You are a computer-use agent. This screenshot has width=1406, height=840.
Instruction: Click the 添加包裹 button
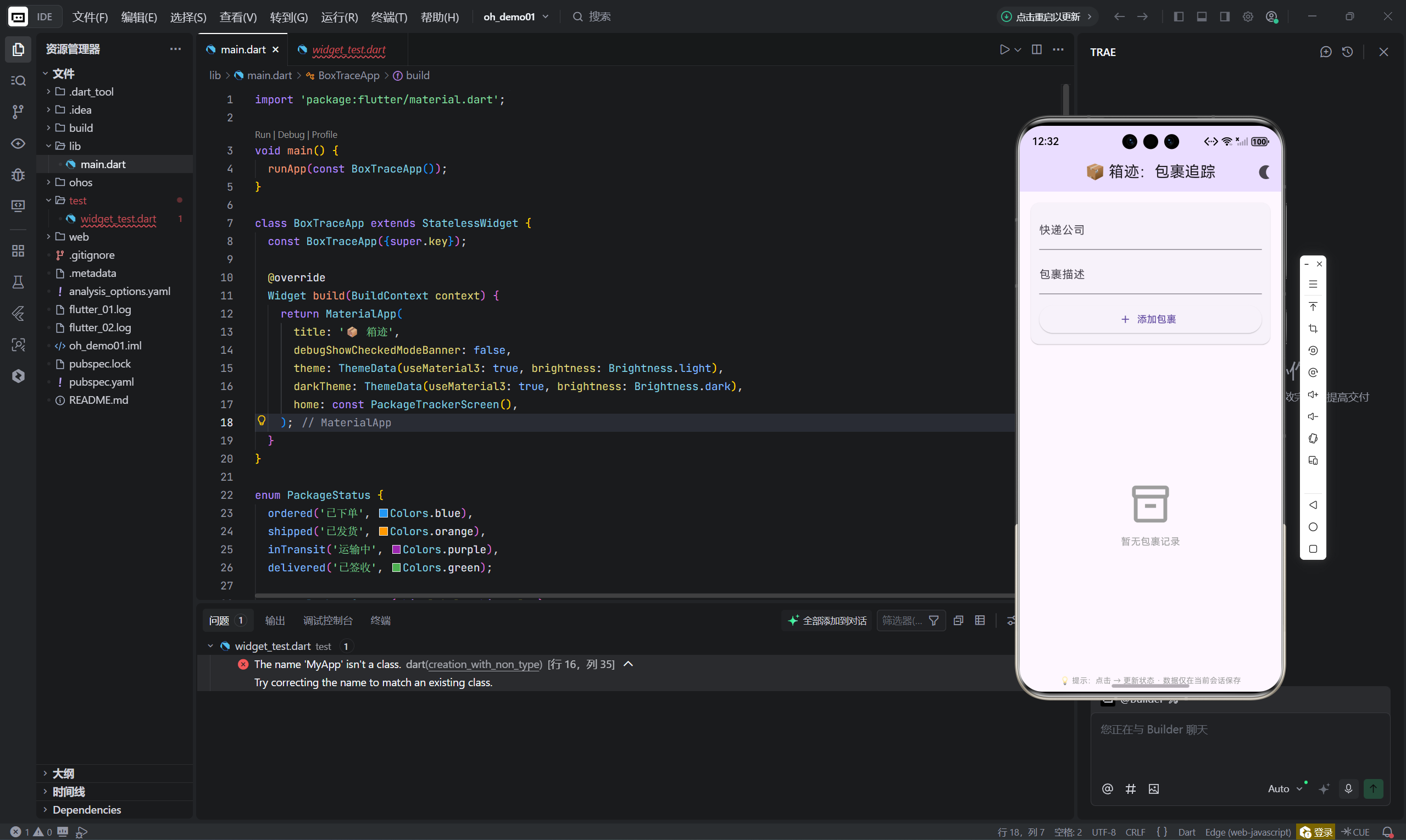pos(1149,319)
